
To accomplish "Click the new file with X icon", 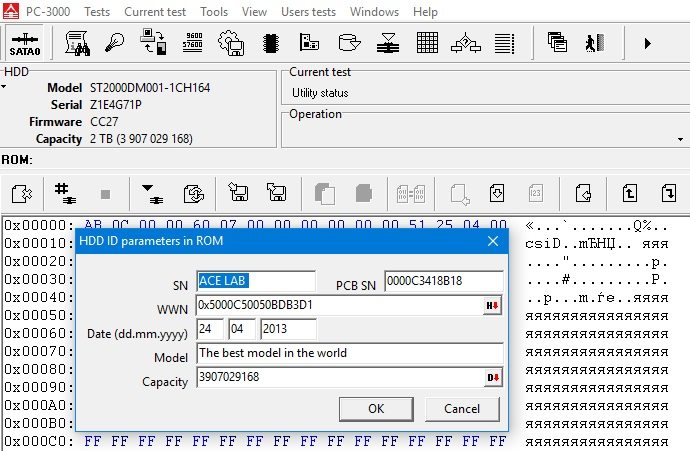I will click(22, 194).
